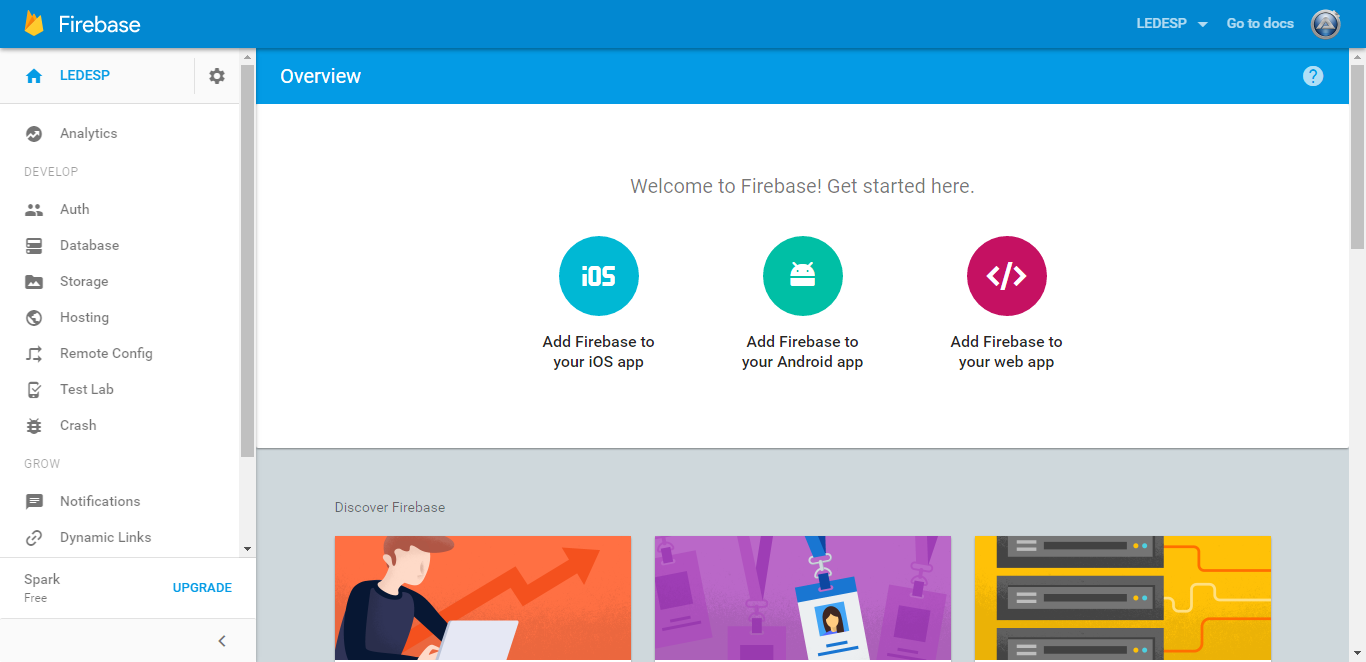
Task: Click the LEDESP project name in sidebar
Action: tap(85, 76)
